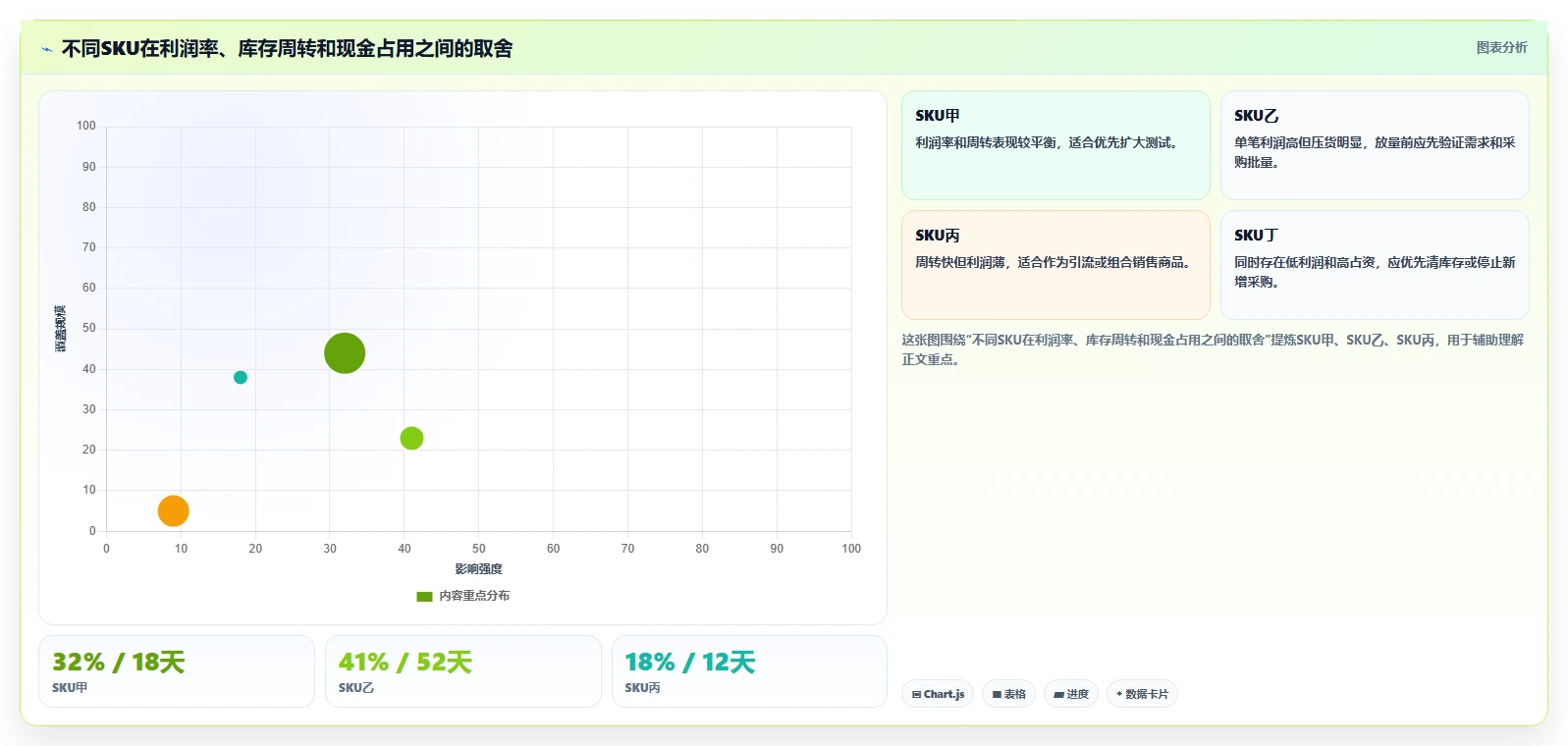Click SKU乙 text 单笔利润高但压货明显

pos(1299,142)
